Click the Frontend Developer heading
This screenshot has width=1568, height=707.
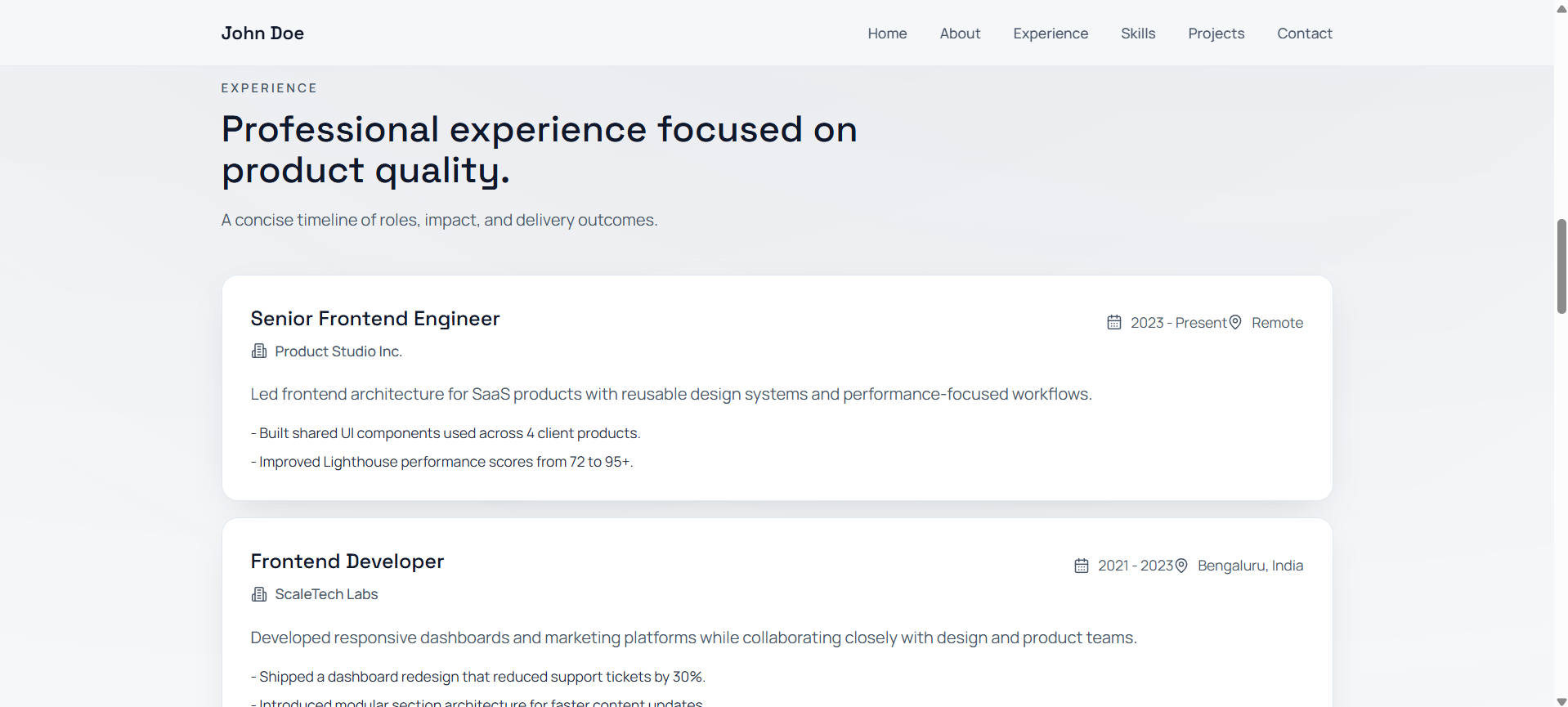(x=347, y=562)
